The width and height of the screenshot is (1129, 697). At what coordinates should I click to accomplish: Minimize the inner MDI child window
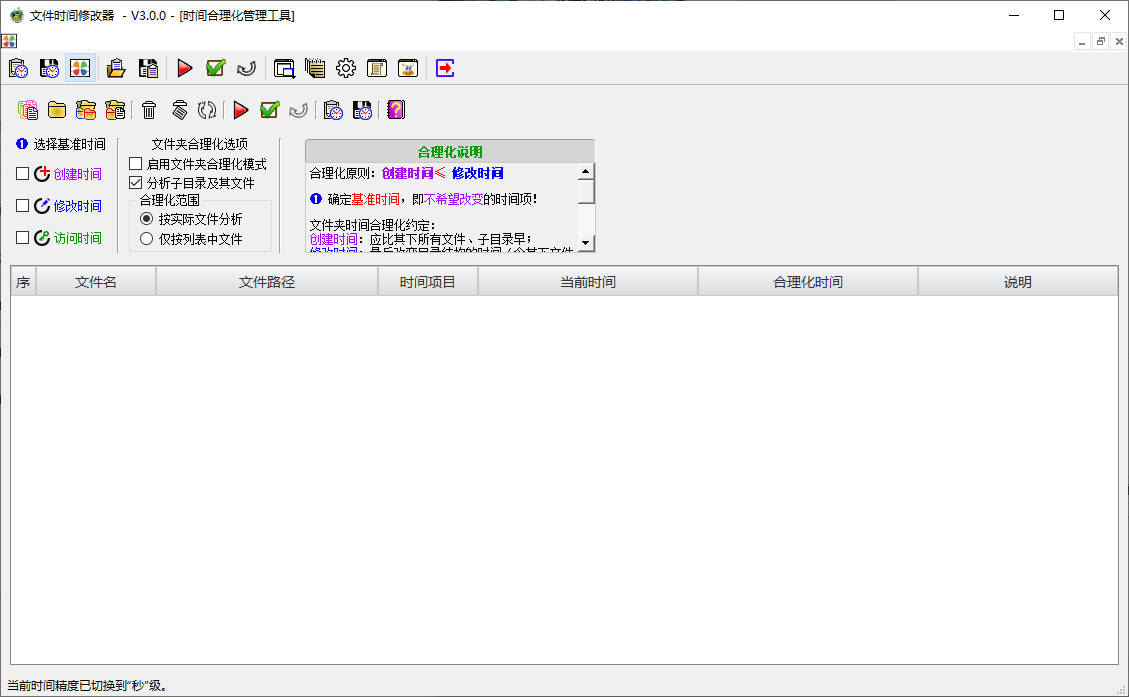point(1081,41)
